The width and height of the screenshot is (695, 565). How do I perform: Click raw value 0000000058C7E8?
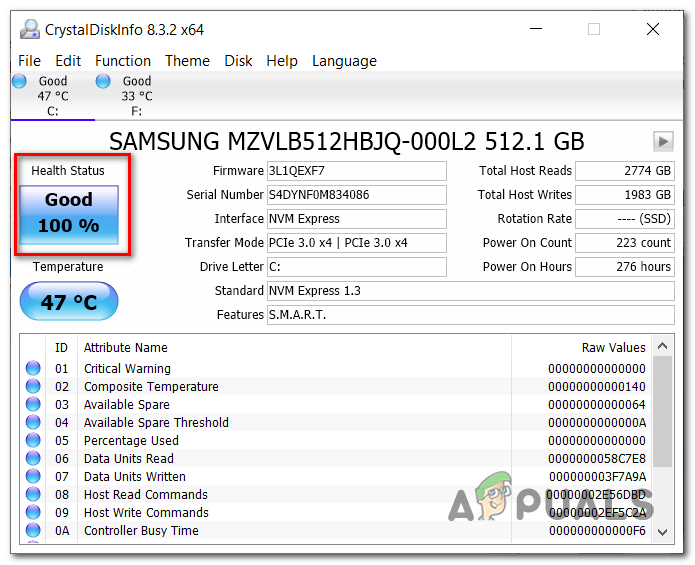597,459
